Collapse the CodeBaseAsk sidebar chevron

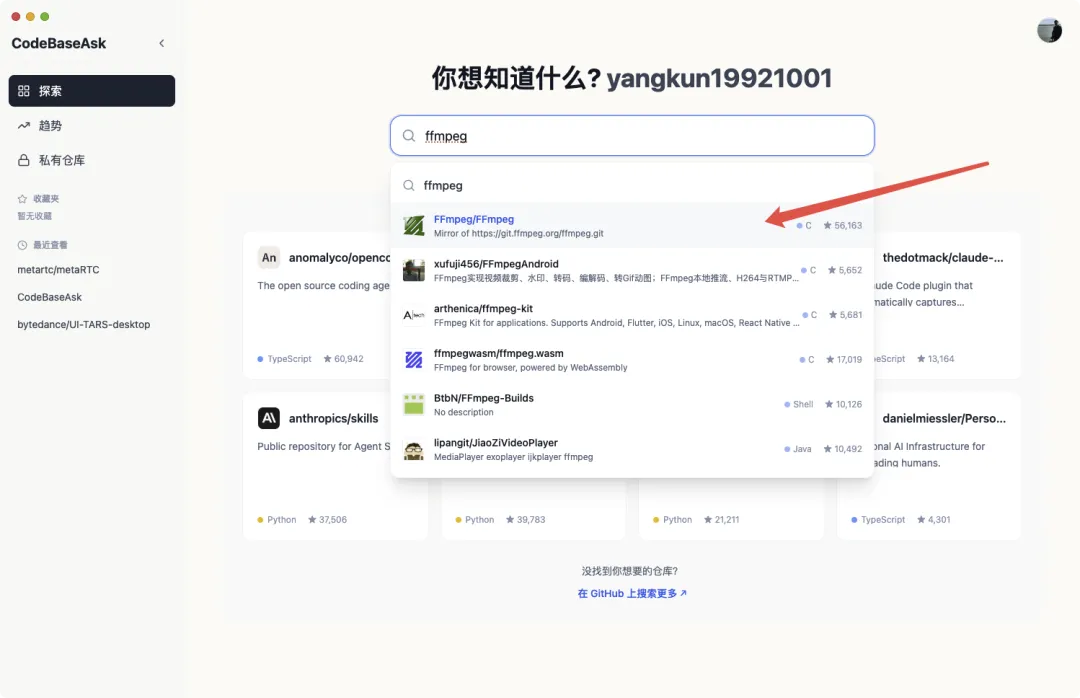point(162,43)
